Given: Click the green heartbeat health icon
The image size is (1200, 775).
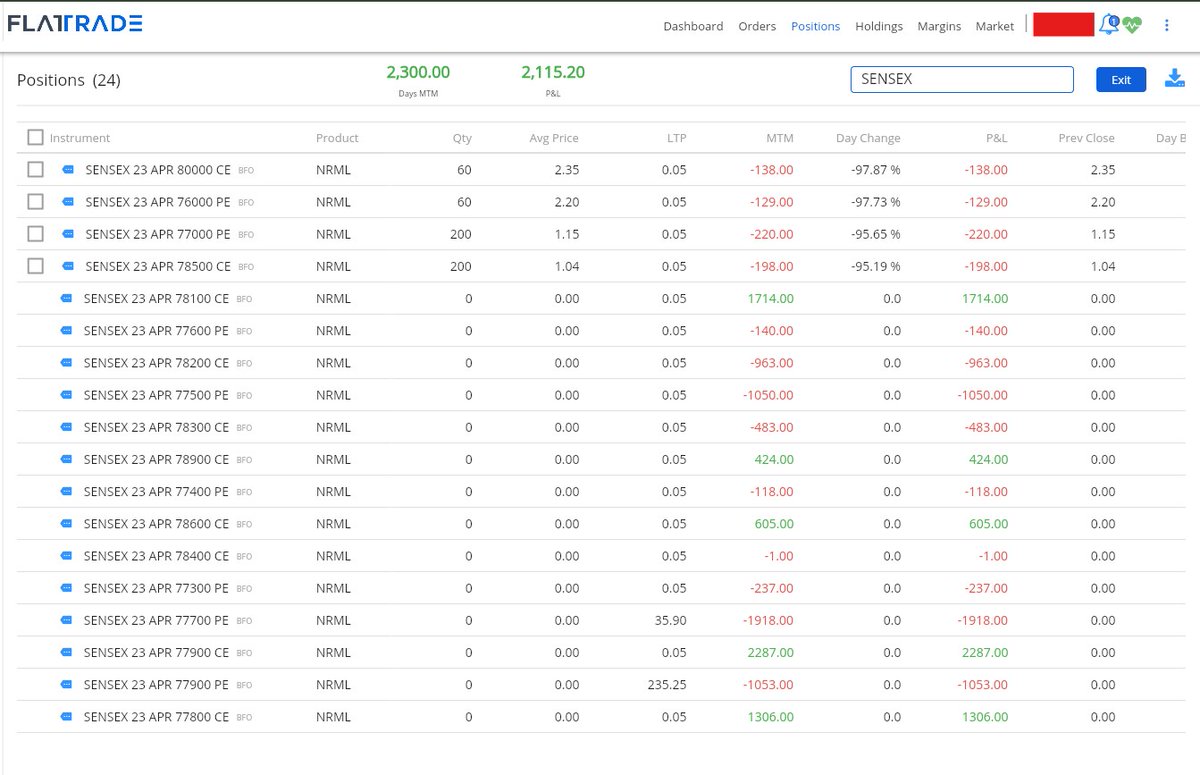Looking at the screenshot, I should (1132, 26).
